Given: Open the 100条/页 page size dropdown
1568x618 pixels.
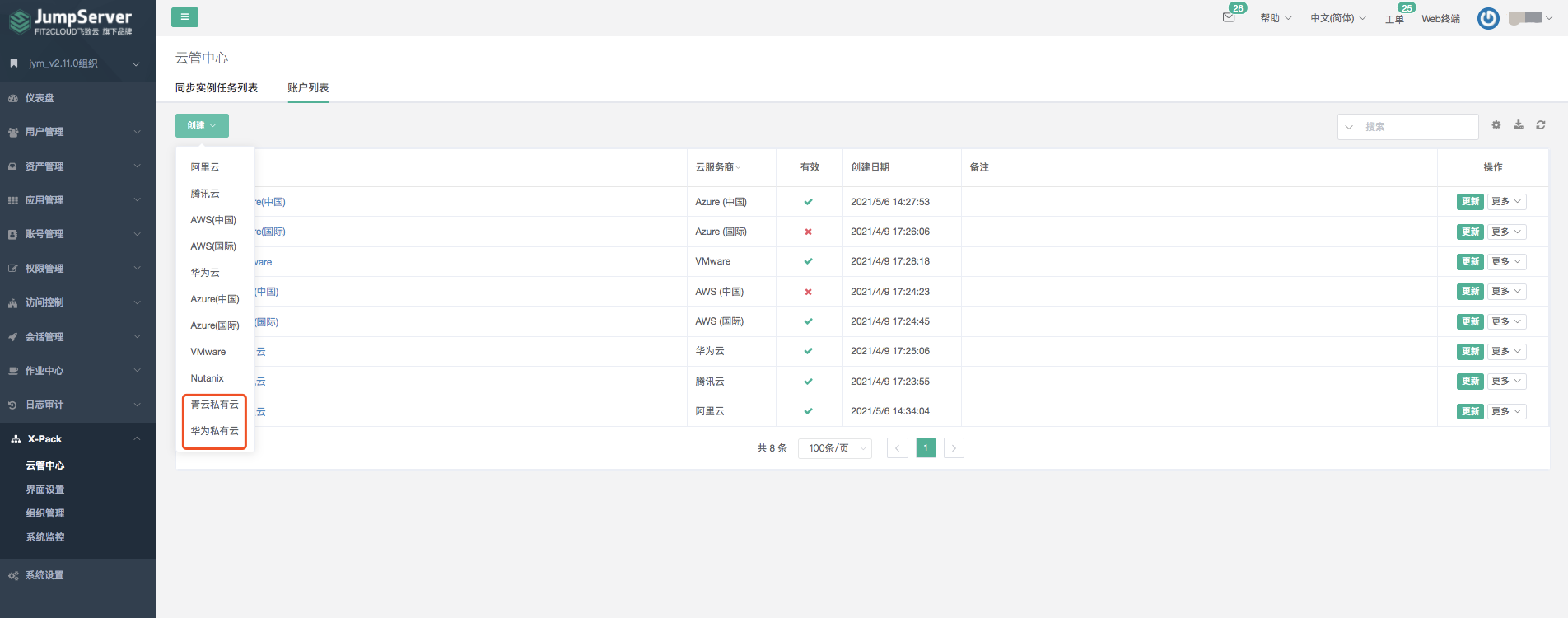Looking at the screenshot, I should click(835, 448).
